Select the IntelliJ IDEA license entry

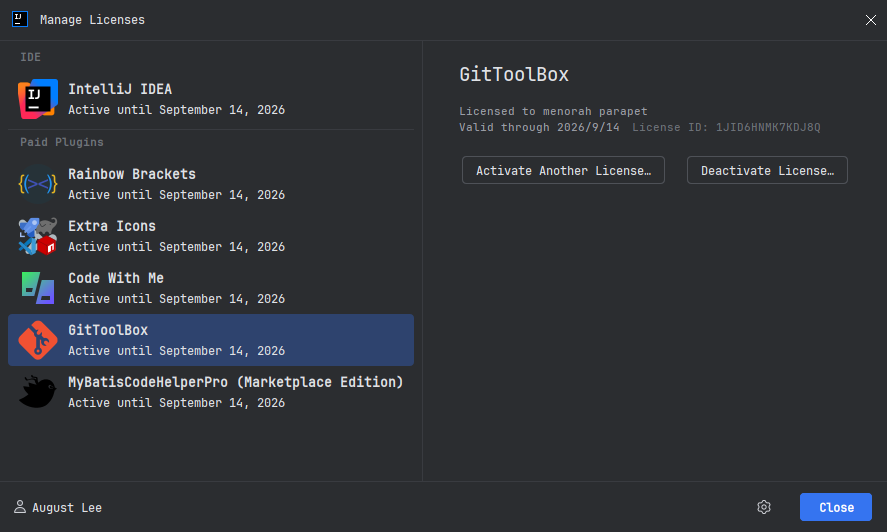[211, 99]
